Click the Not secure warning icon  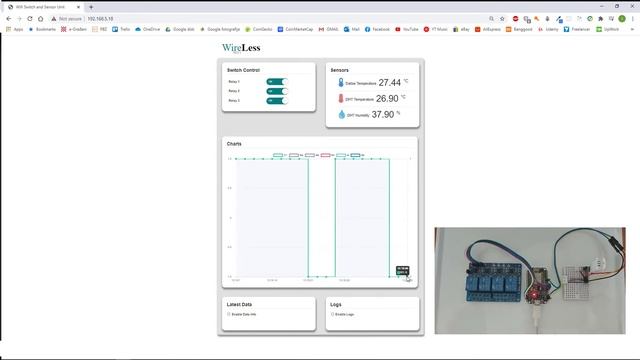click(53, 19)
